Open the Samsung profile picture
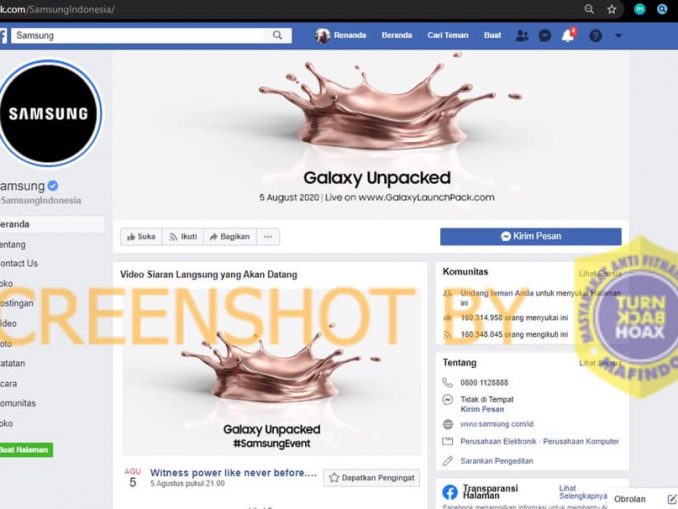678x509 pixels. (x=50, y=113)
